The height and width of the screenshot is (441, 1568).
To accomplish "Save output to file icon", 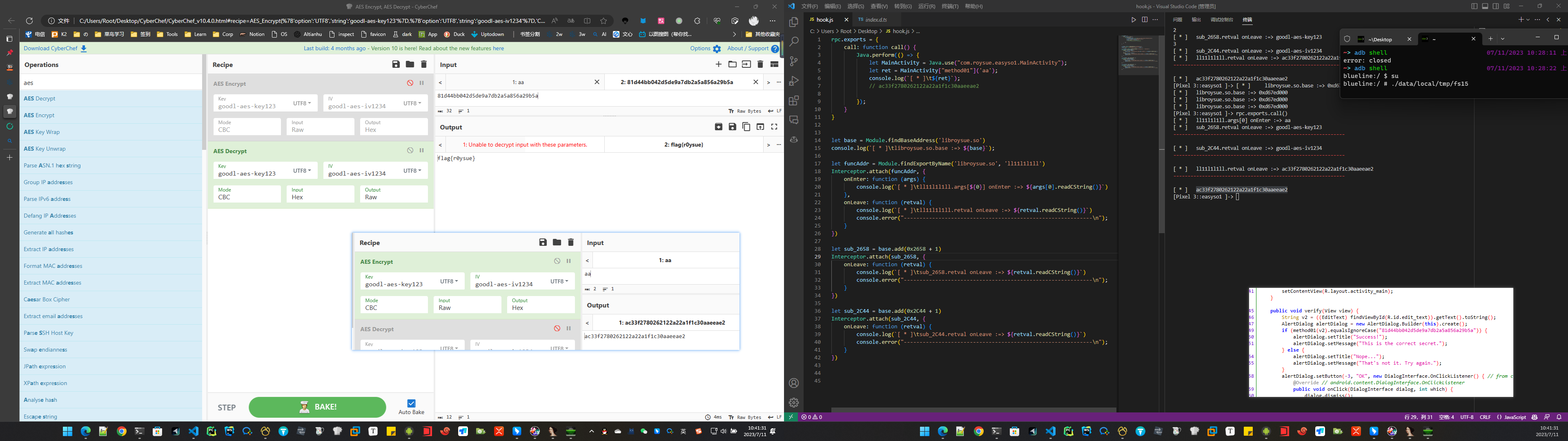I will point(732,127).
